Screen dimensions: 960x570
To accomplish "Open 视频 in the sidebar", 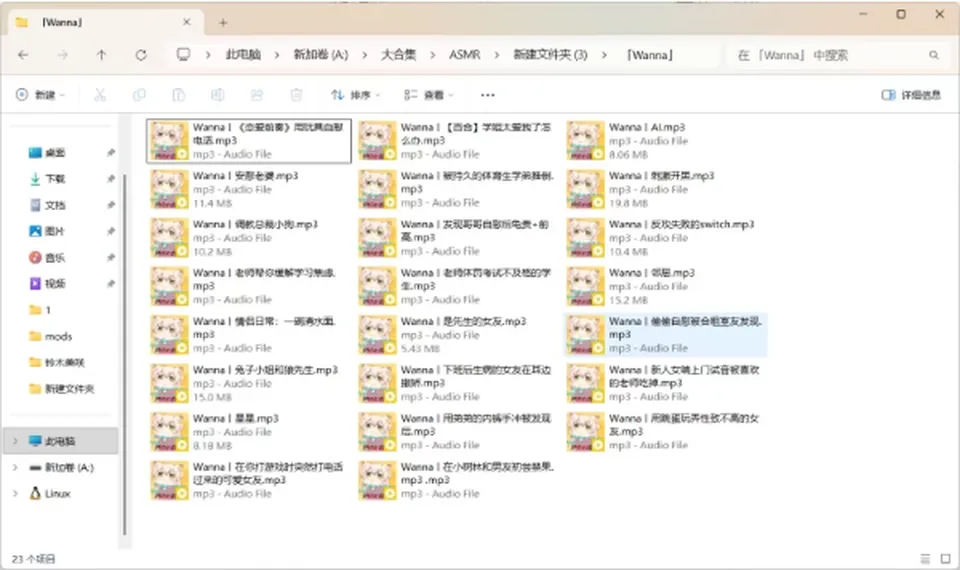I will tap(55, 284).
